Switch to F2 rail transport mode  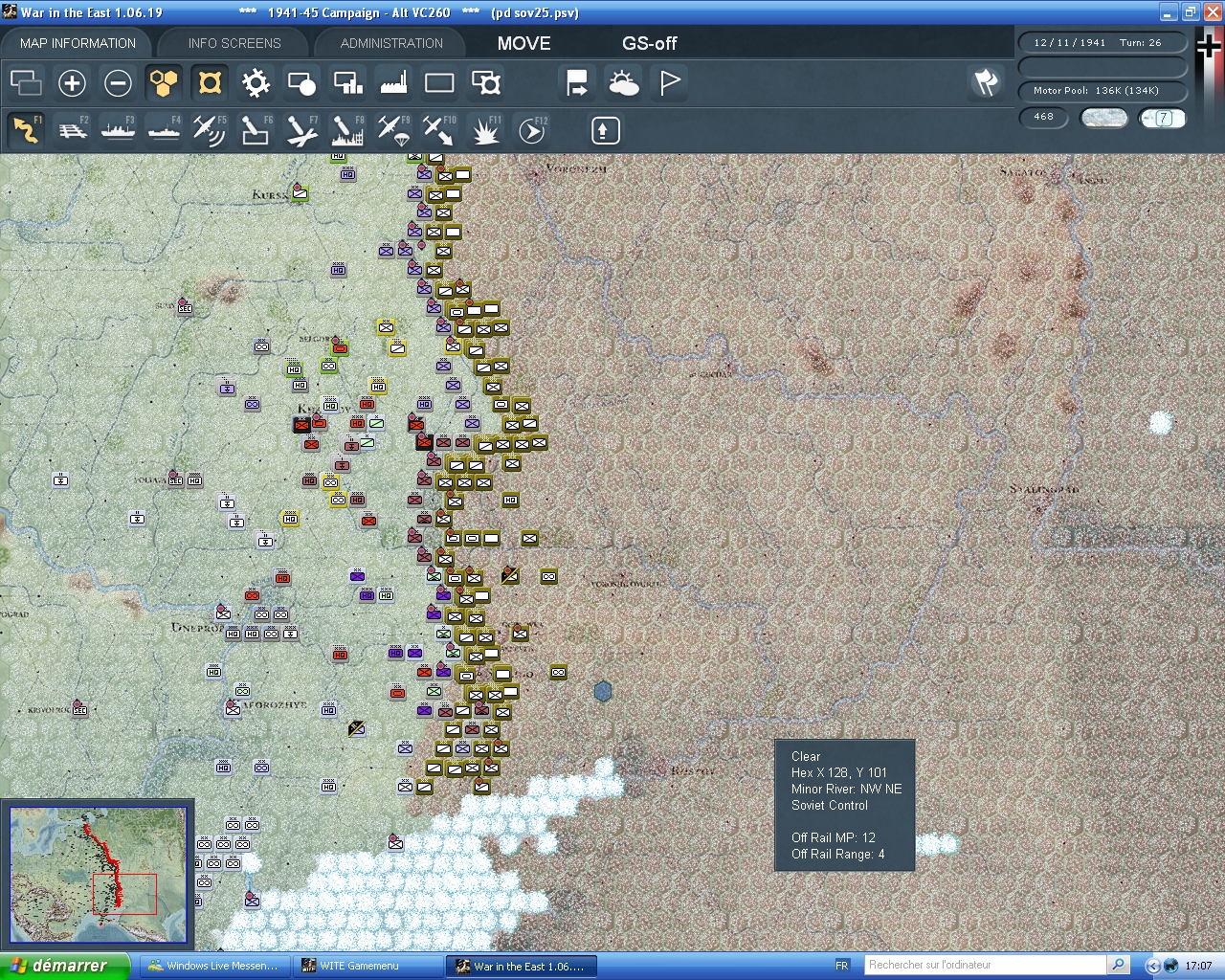point(73,129)
